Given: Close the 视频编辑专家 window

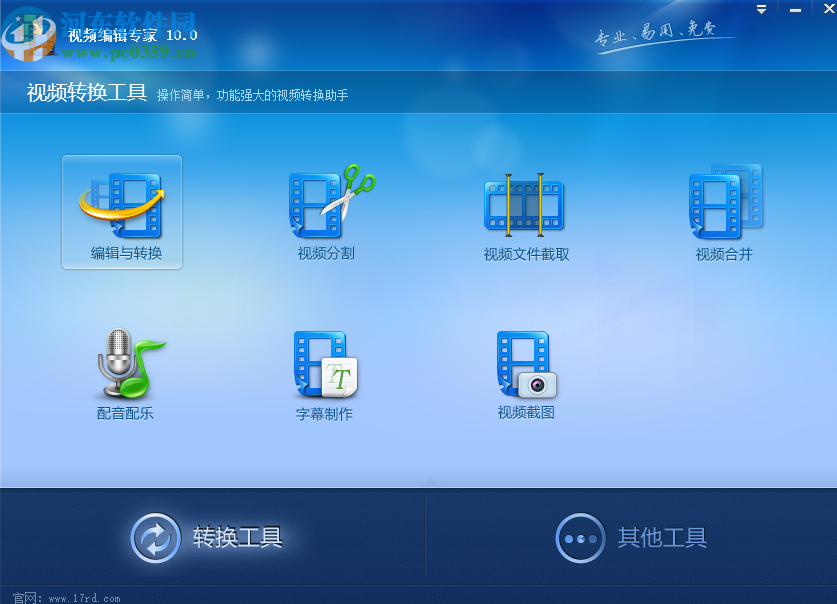Looking at the screenshot, I should pyautogui.click(x=829, y=9).
